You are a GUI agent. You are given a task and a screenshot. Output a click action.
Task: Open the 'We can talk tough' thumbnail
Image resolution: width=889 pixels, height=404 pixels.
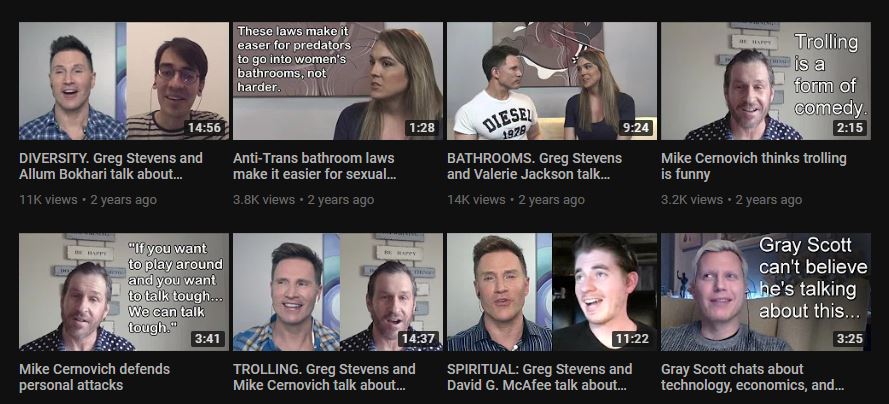coord(124,292)
